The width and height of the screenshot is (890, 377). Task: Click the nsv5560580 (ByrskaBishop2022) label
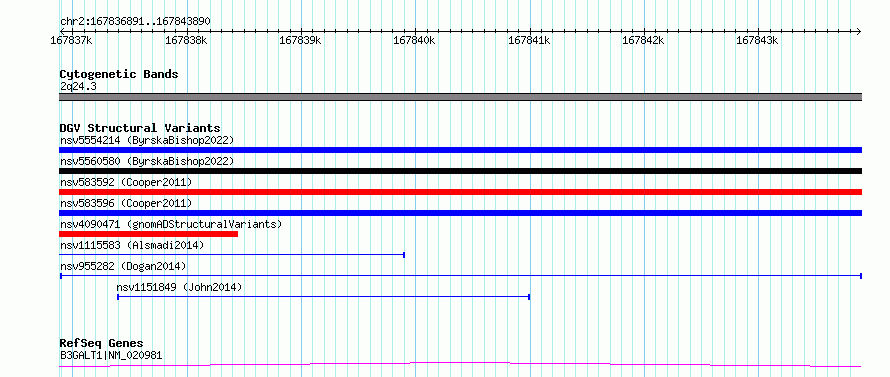pos(147,161)
